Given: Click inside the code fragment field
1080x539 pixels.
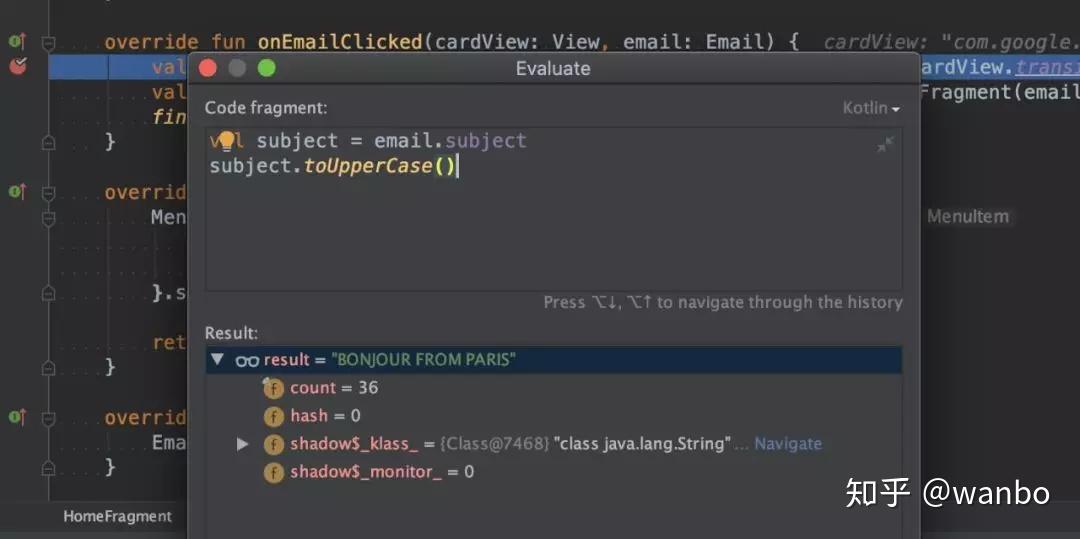Looking at the screenshot, I should point(550,230).
